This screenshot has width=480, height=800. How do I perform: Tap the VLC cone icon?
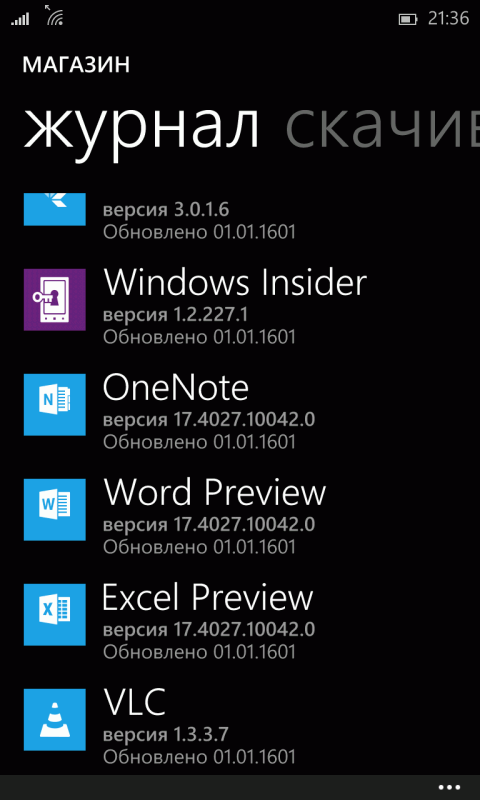pyautogui.click(x=55, y=720)
